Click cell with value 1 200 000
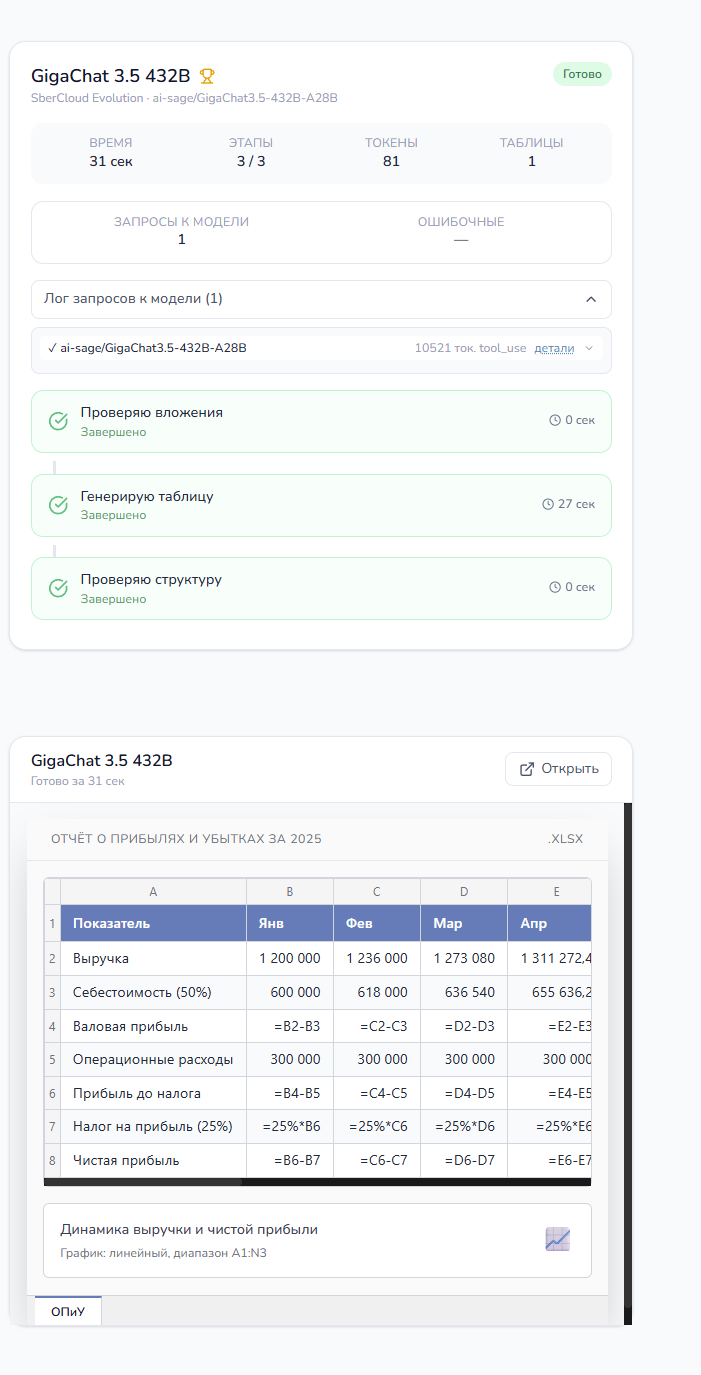 point(290,958)
